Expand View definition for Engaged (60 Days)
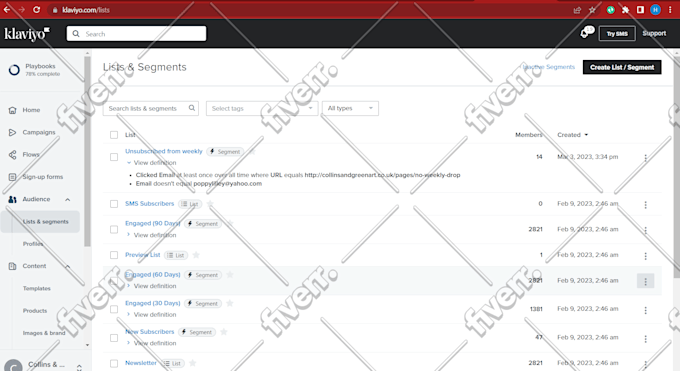Image resolution: width=680 pixels, height=371 pixels. point(151,286)
